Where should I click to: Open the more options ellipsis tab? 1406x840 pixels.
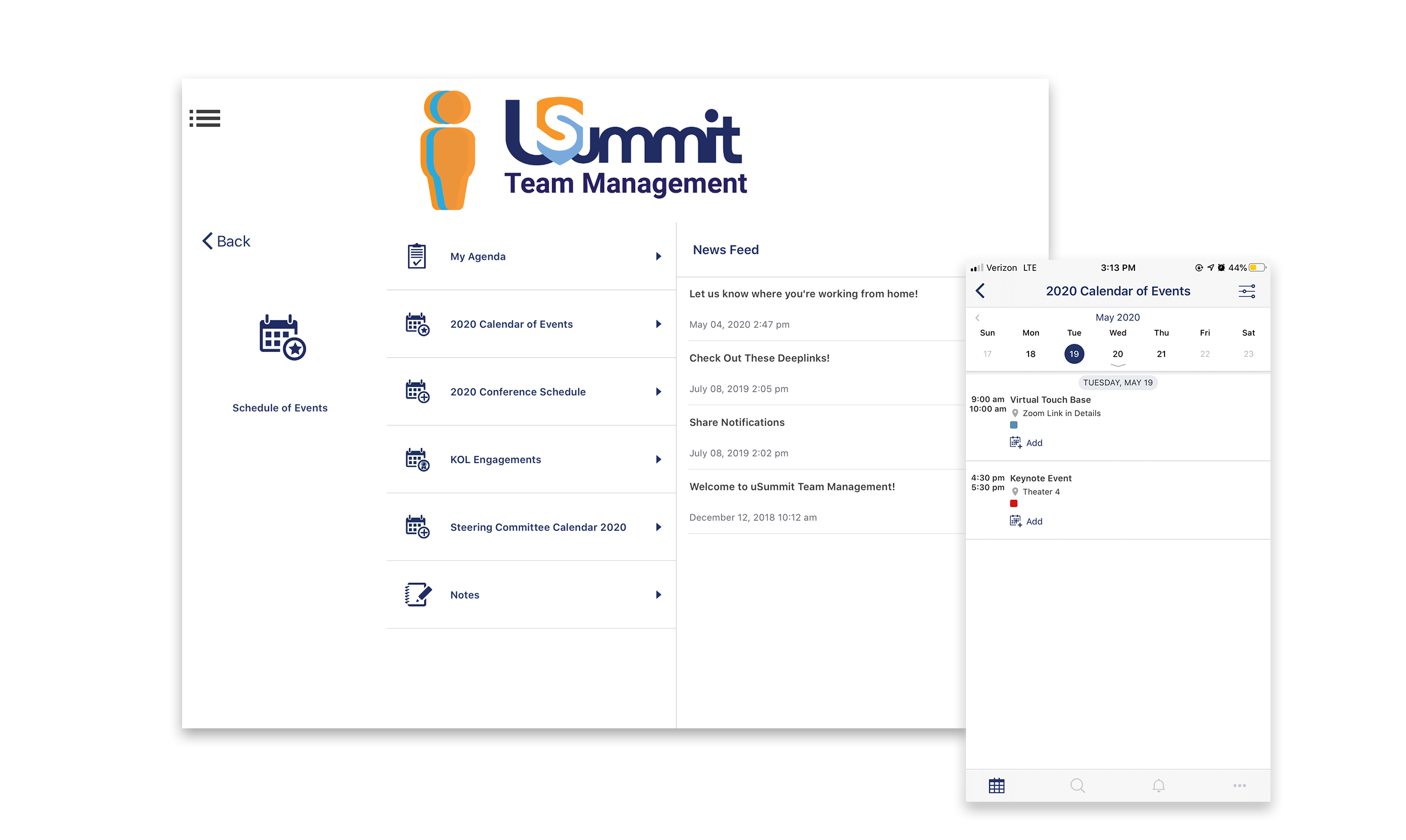[x=1239, y=786]
